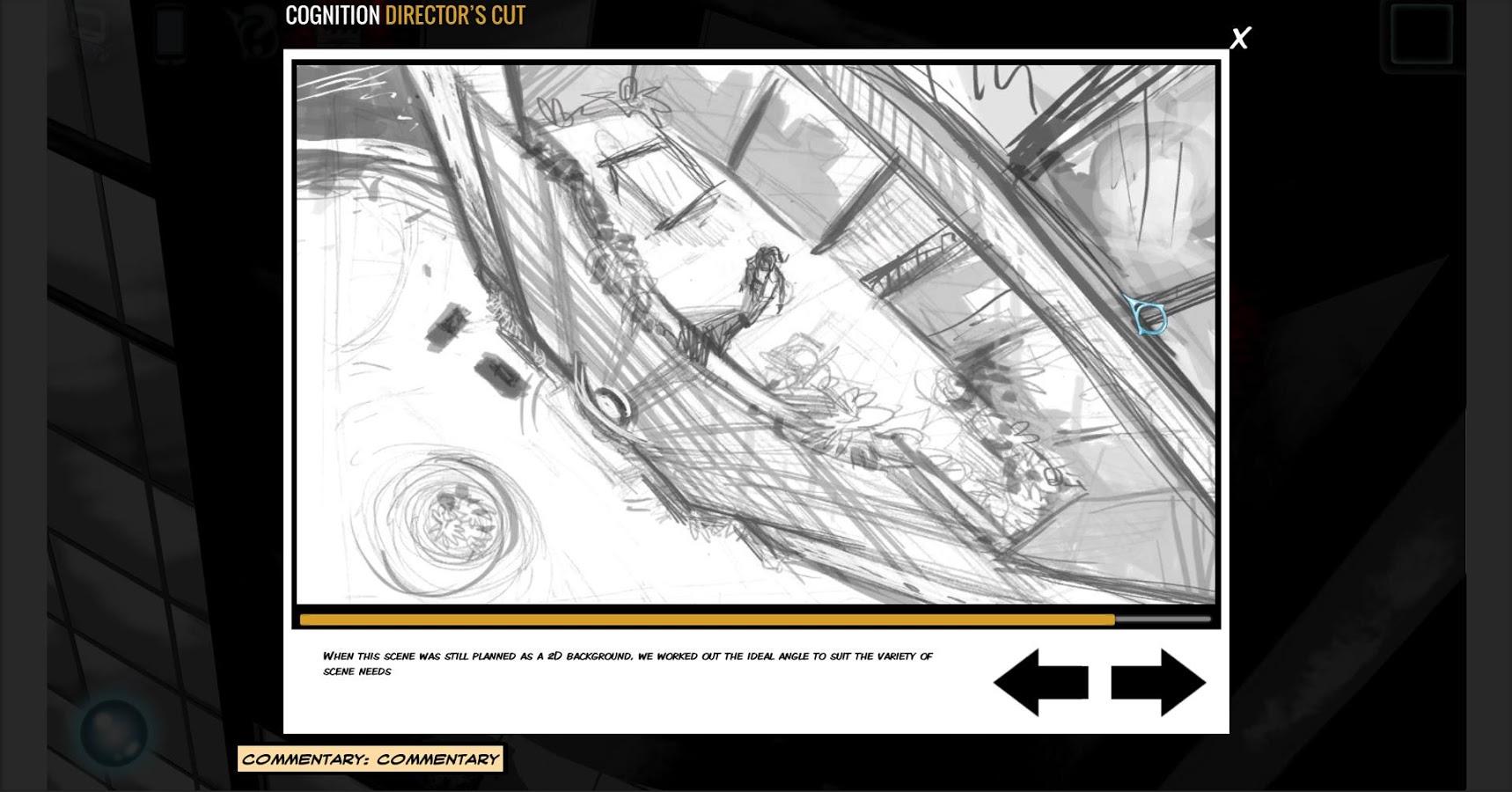Activate the glowing orb in bottom-left corner
Image resolution: width=1512 pixels, height=792 pixels.
114,731
